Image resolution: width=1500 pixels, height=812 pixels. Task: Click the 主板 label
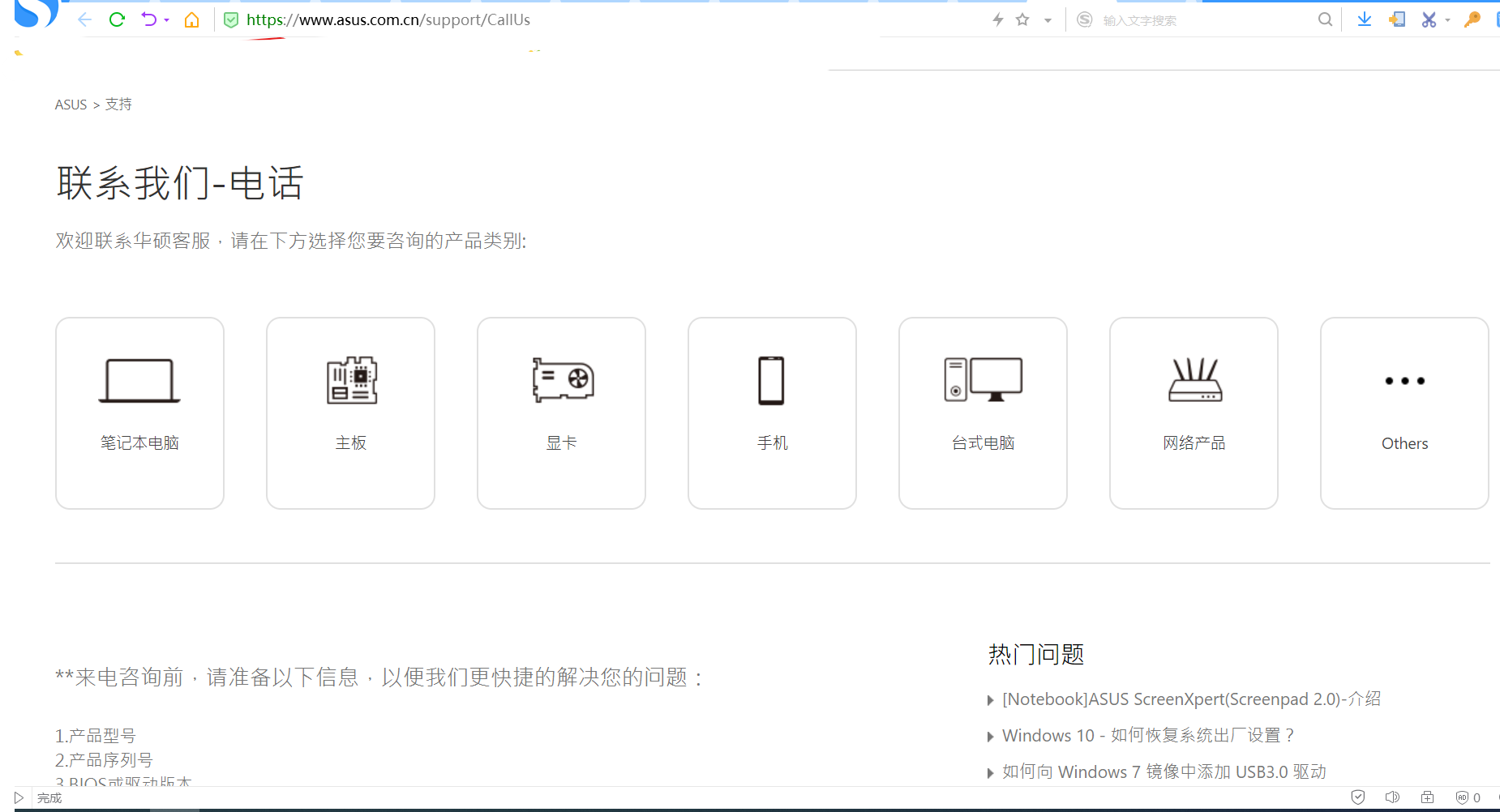[351, 443]
